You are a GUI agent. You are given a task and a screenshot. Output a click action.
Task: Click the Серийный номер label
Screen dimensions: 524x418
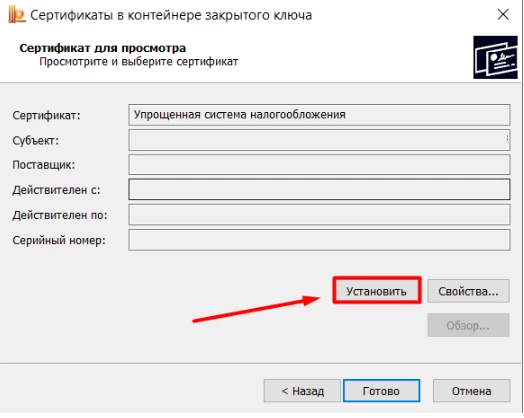point(59,240)
